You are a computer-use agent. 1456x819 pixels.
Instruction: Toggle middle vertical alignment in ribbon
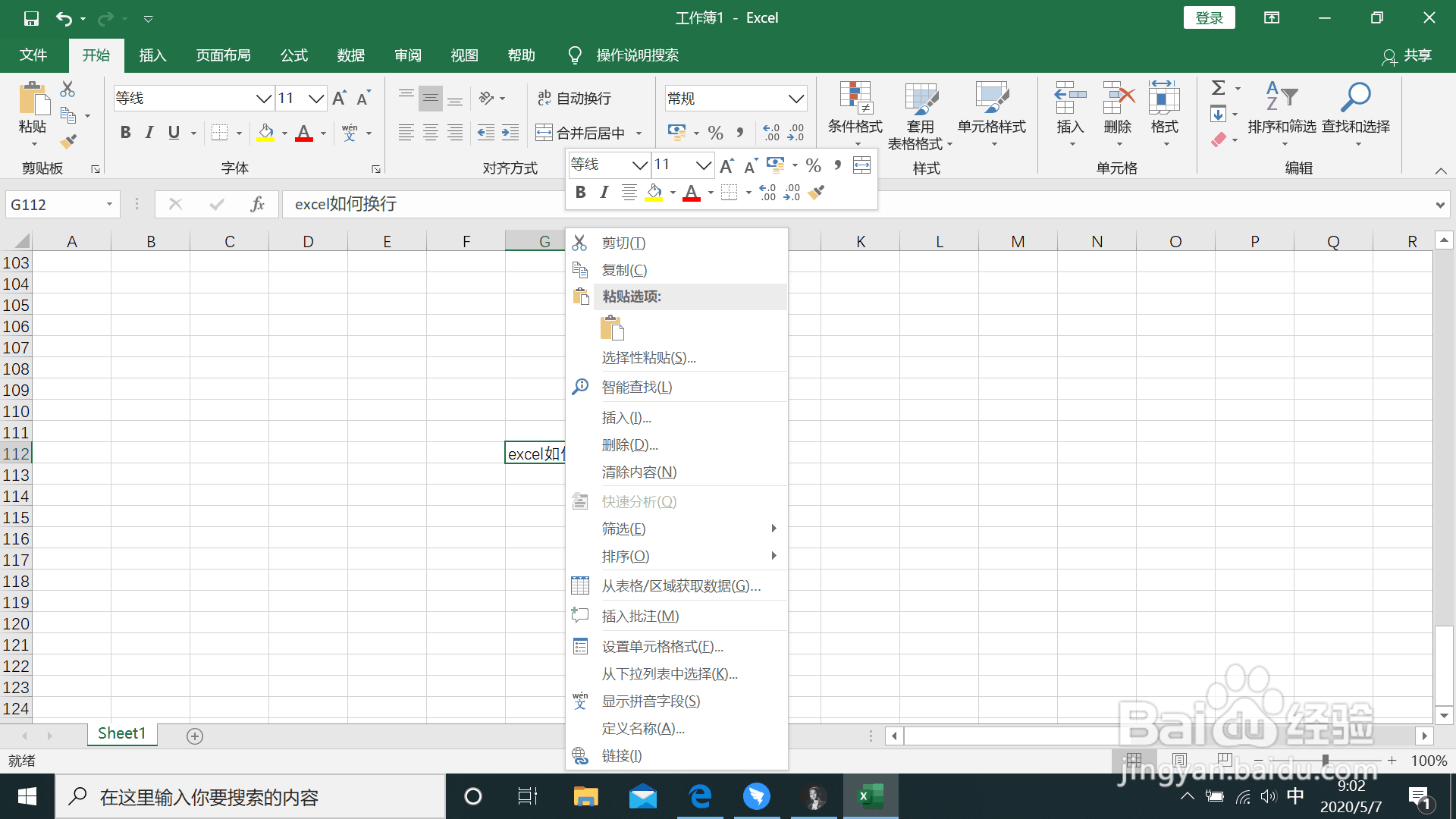tap(431, 98)
